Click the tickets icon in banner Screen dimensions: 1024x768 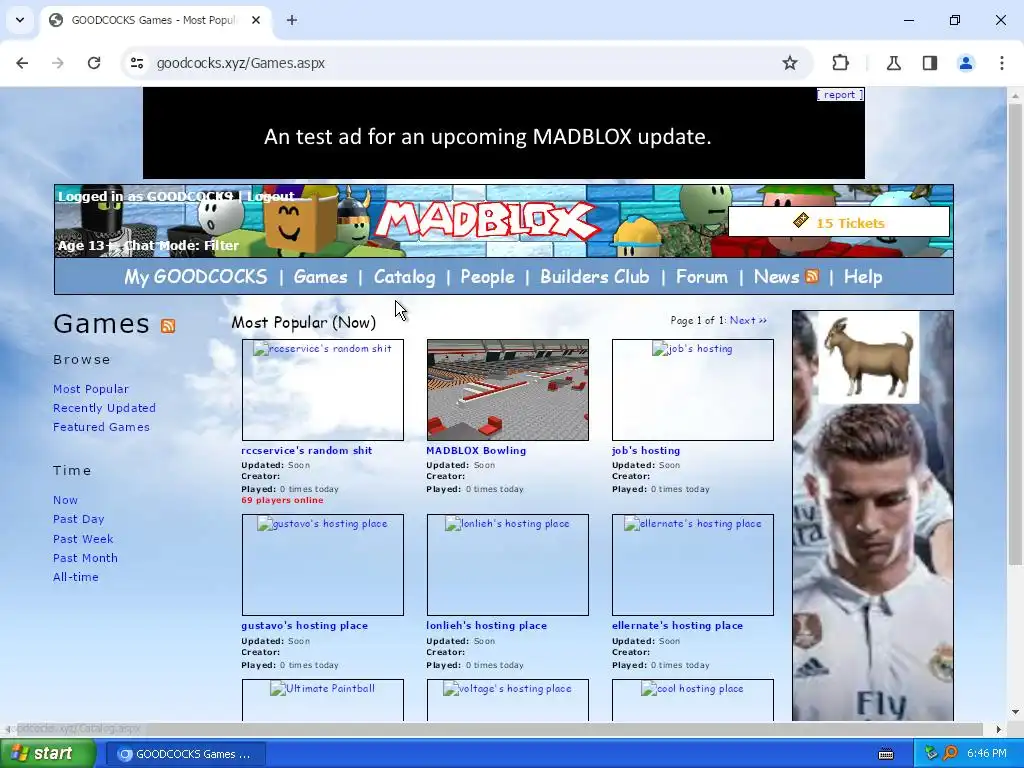(801, 221)
